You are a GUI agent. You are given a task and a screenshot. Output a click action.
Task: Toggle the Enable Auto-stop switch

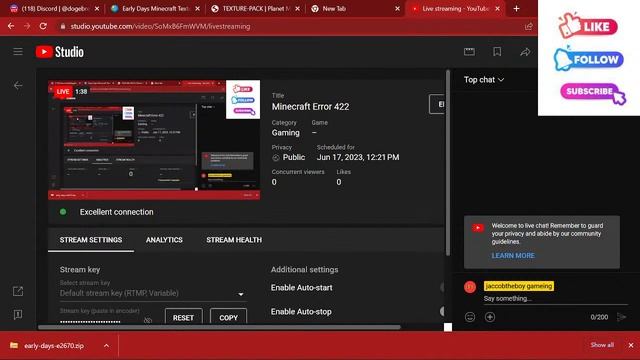442,311
